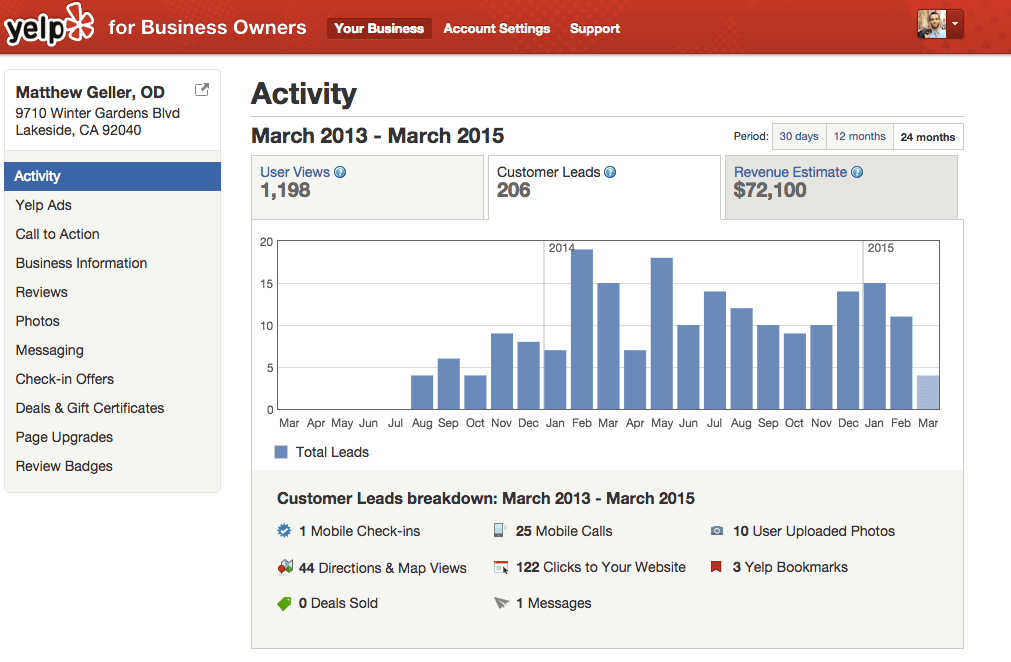Click the help icon next to Customer Leads
This screenshot has height=662, width=1011.
pyautogui.click(x=610, y=172)
